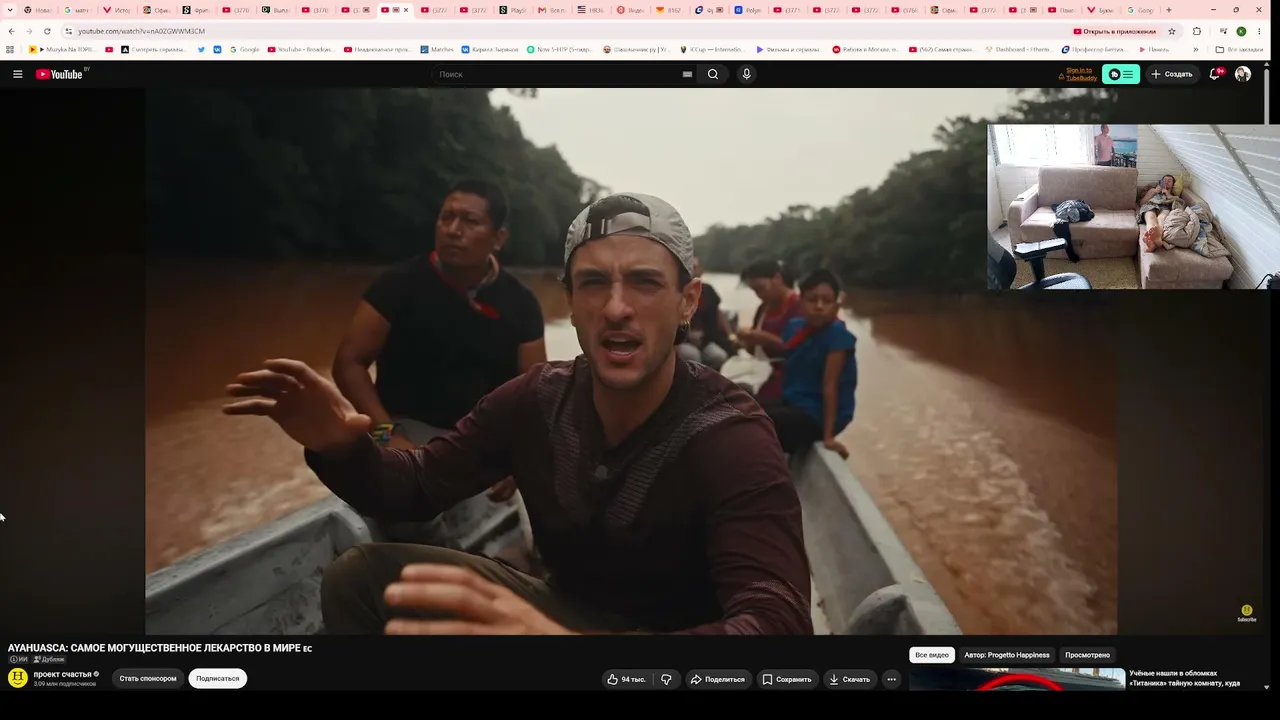Open the Титаника suggested video thumbnail
This screenshot has height=720, width=1280.
tap(1017, 680)
